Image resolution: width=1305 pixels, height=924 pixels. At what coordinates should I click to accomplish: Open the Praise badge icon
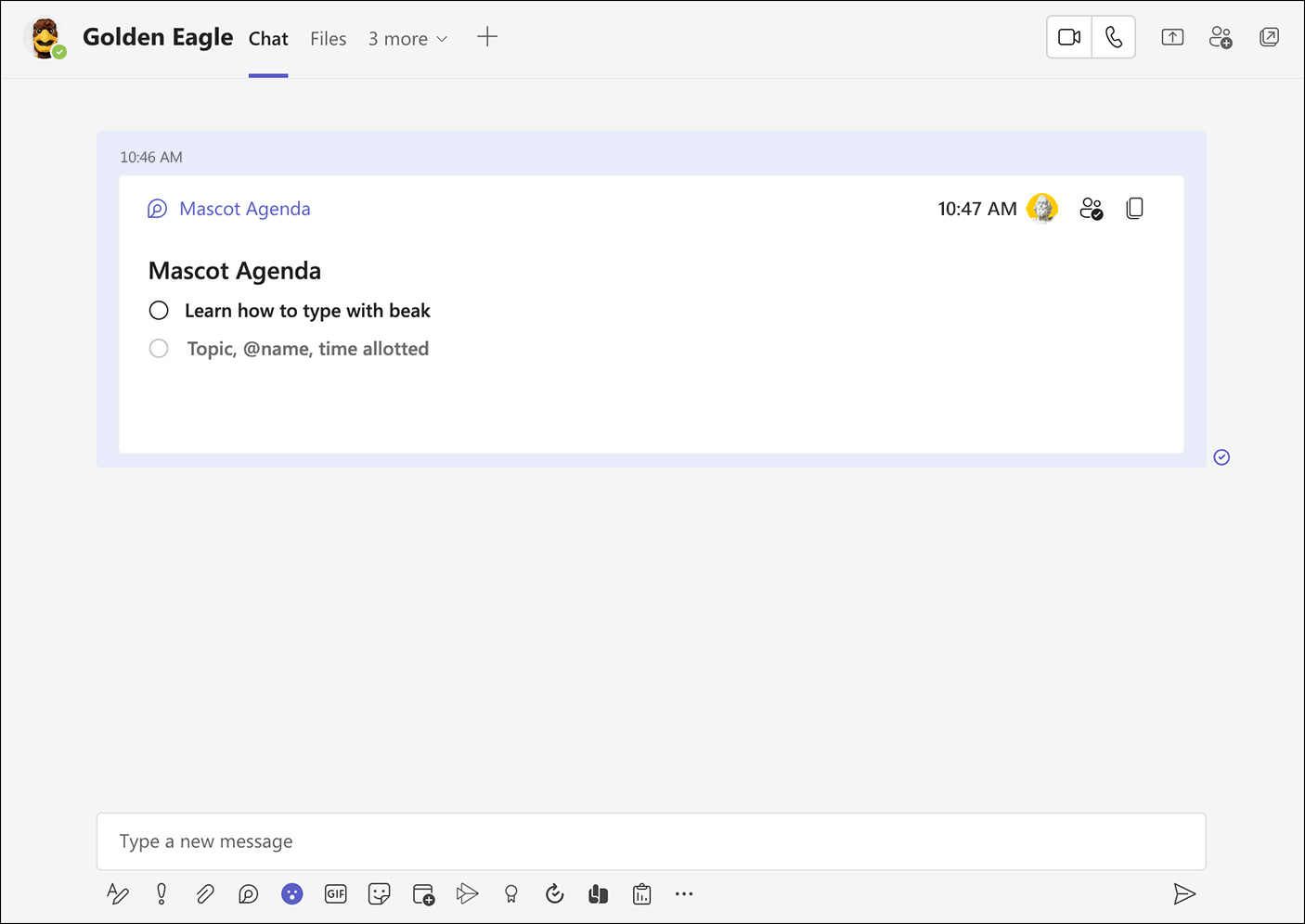[x=510, y=894]
